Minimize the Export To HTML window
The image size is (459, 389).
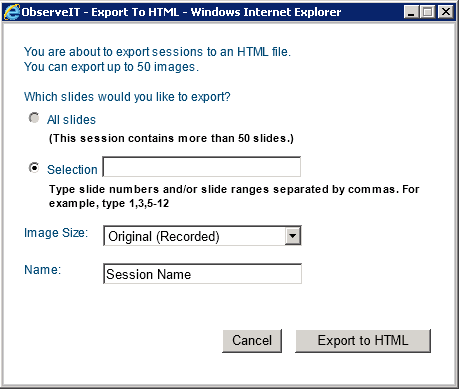tap(411, 12)
